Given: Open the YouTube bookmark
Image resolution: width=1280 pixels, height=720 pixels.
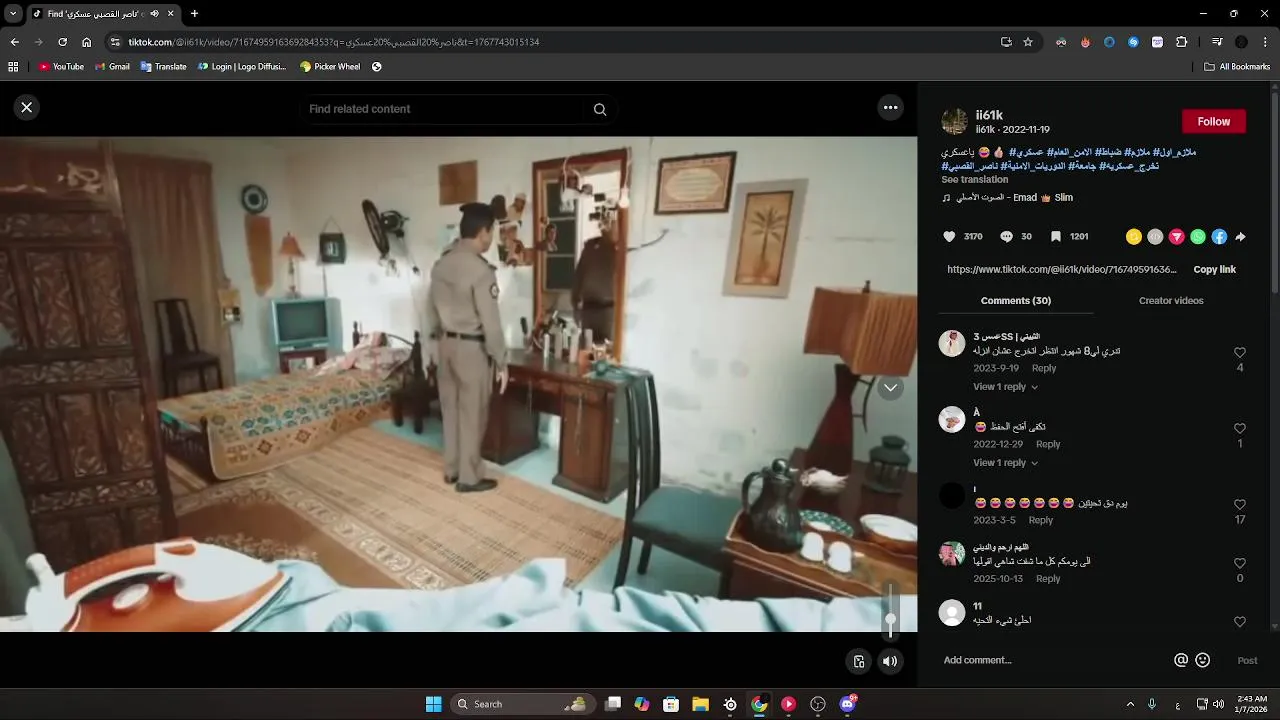Looking at the screenshot, I should pos(61,67).
